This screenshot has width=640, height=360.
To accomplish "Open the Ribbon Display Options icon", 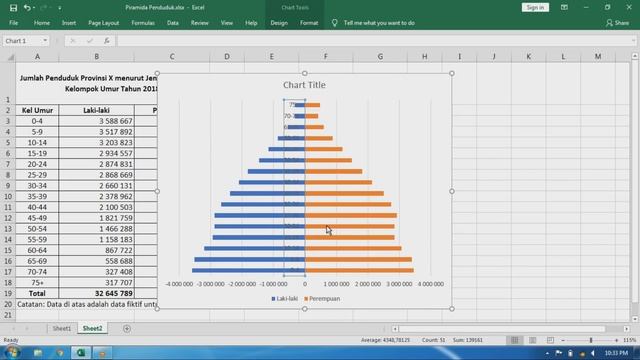I will pyautogui.click(x=564, y=7).
